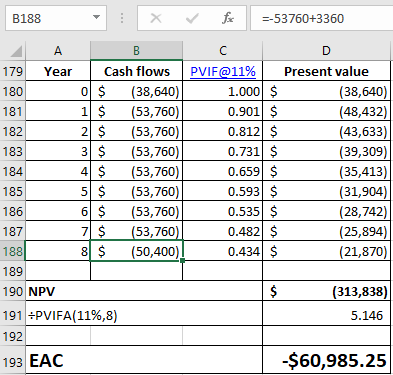
Task: Select PVIF cell 0.434
Action: click(223, 251)
